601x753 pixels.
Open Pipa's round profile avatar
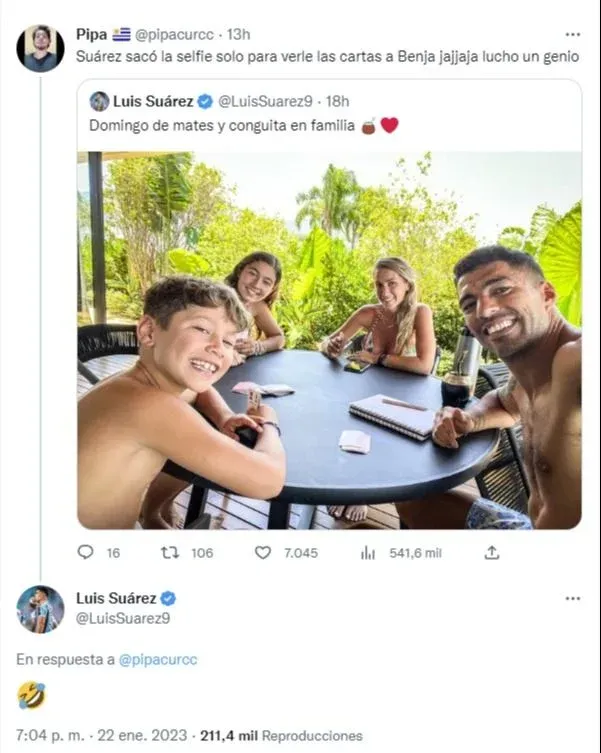[40, 47]
